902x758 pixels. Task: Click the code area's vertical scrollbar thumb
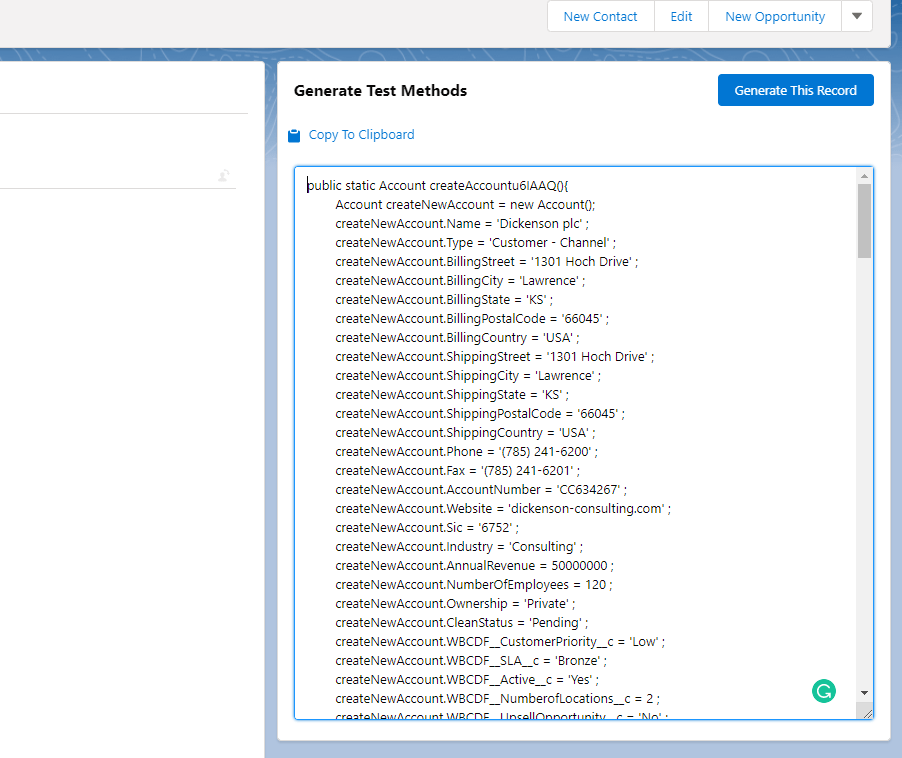coord(864,220)
